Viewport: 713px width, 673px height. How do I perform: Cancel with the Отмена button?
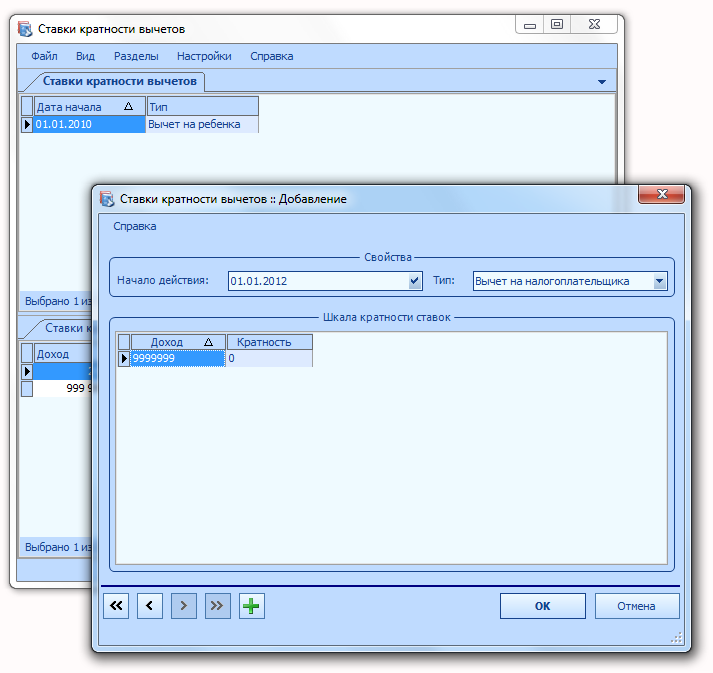pyautogui.click(x=637, y=606)
